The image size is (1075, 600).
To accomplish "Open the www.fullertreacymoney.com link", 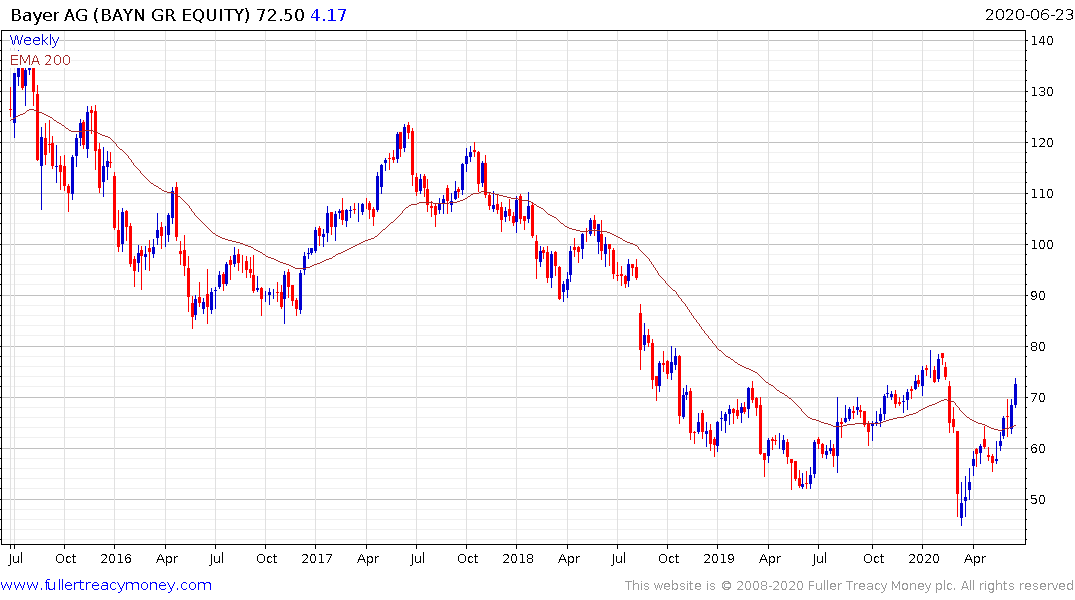I will (x=106, y=585).
